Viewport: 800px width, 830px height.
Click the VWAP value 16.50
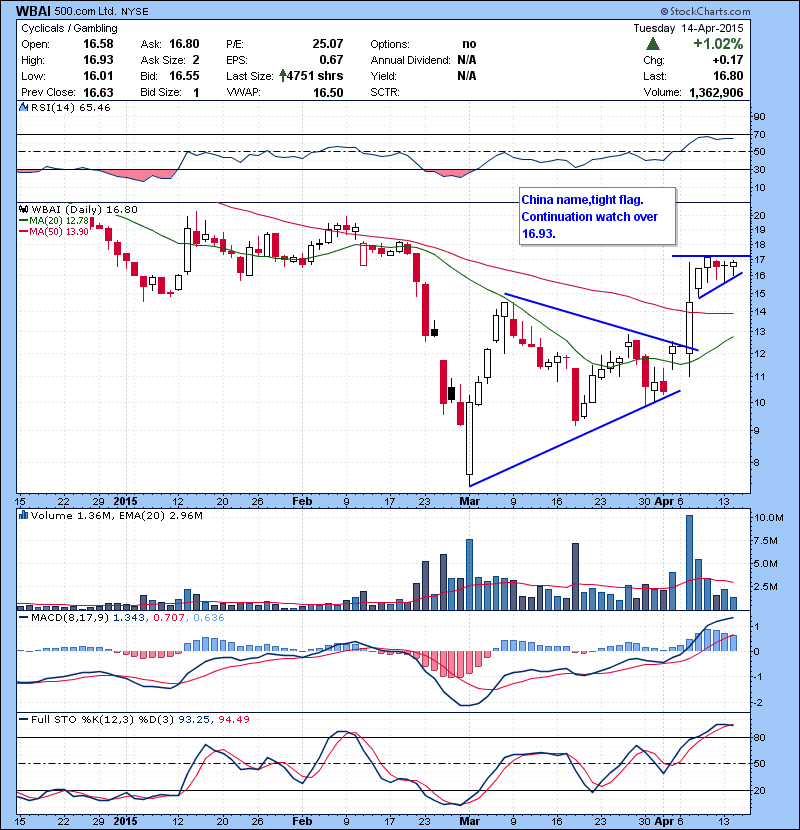click(328, 93)
